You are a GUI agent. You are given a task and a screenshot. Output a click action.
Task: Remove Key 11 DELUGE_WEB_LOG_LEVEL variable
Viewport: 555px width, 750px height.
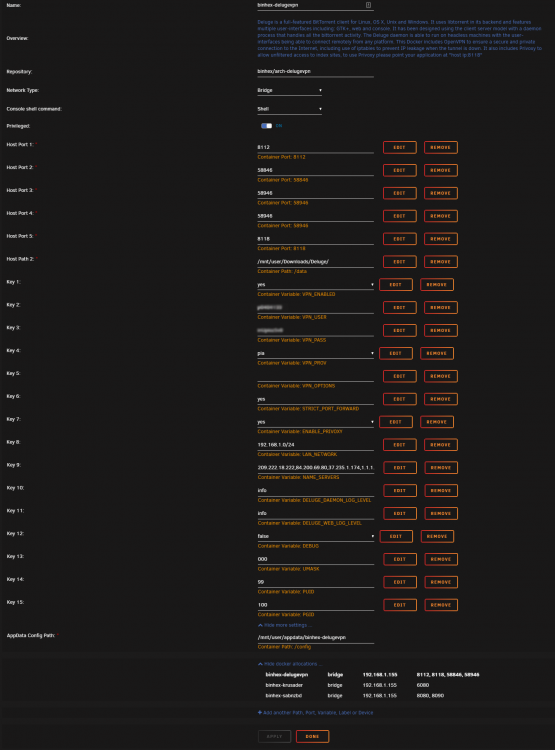(x=441, y=514)
